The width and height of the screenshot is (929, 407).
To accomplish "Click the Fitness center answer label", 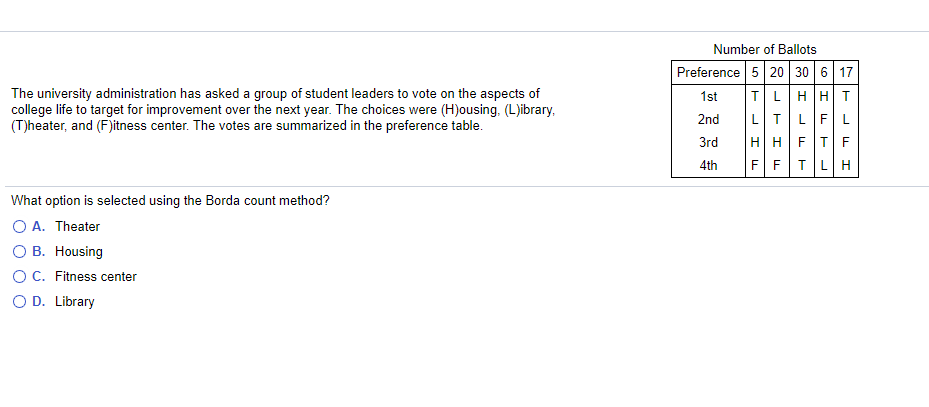I will click(x=96, y=277).
